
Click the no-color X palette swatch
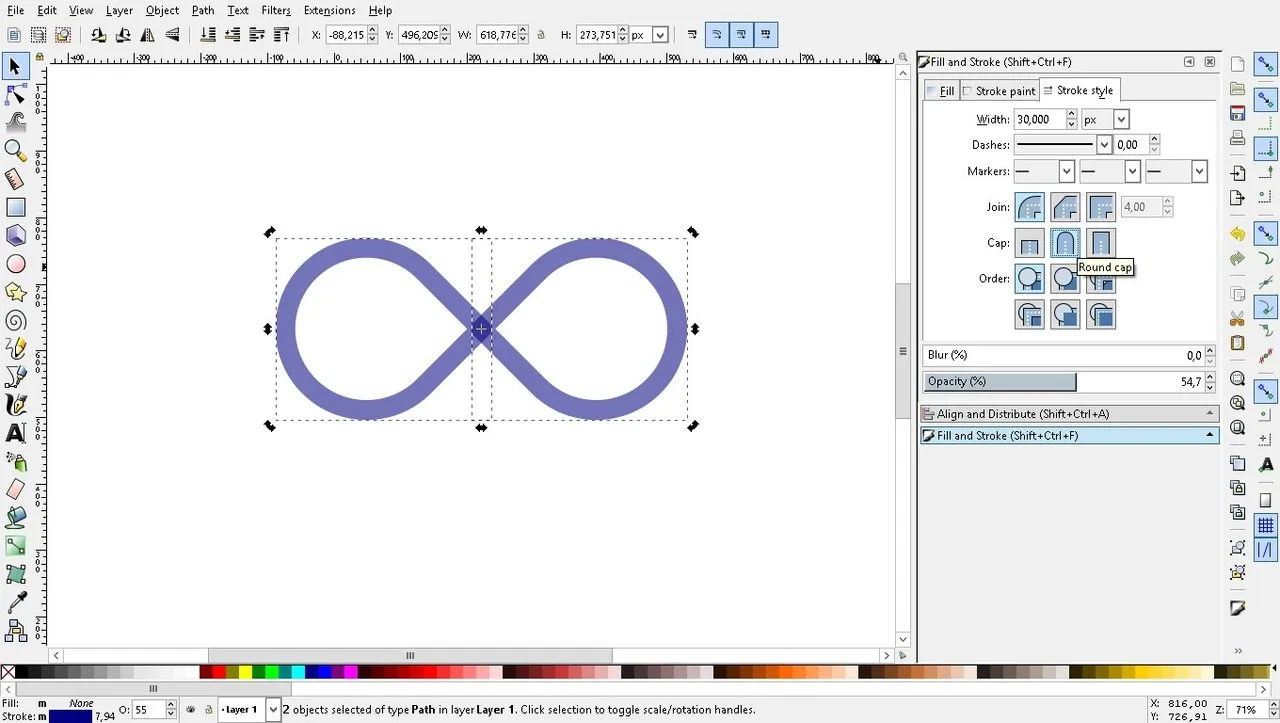8,673
